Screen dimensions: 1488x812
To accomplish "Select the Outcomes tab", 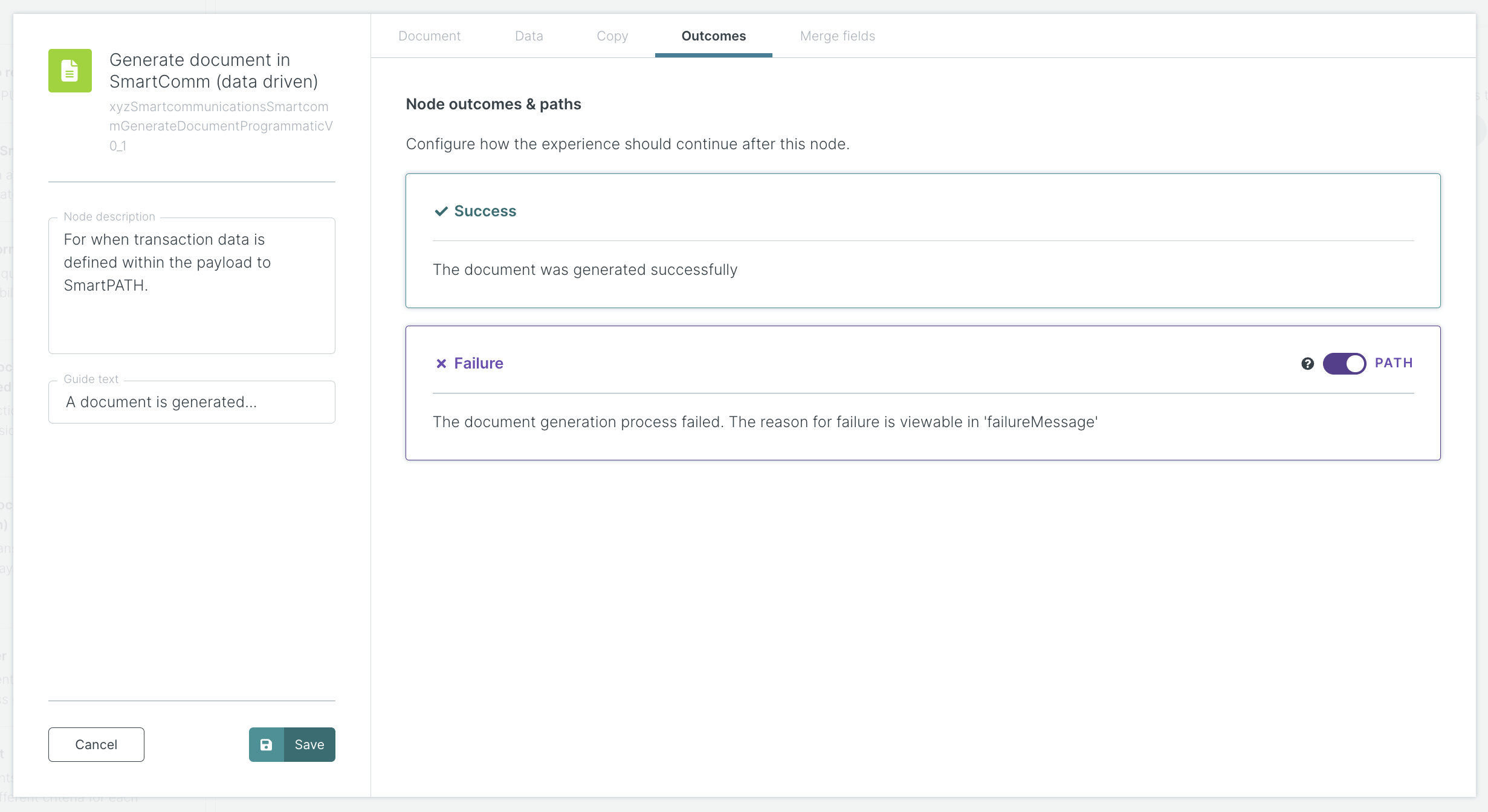I will (713, 36).
